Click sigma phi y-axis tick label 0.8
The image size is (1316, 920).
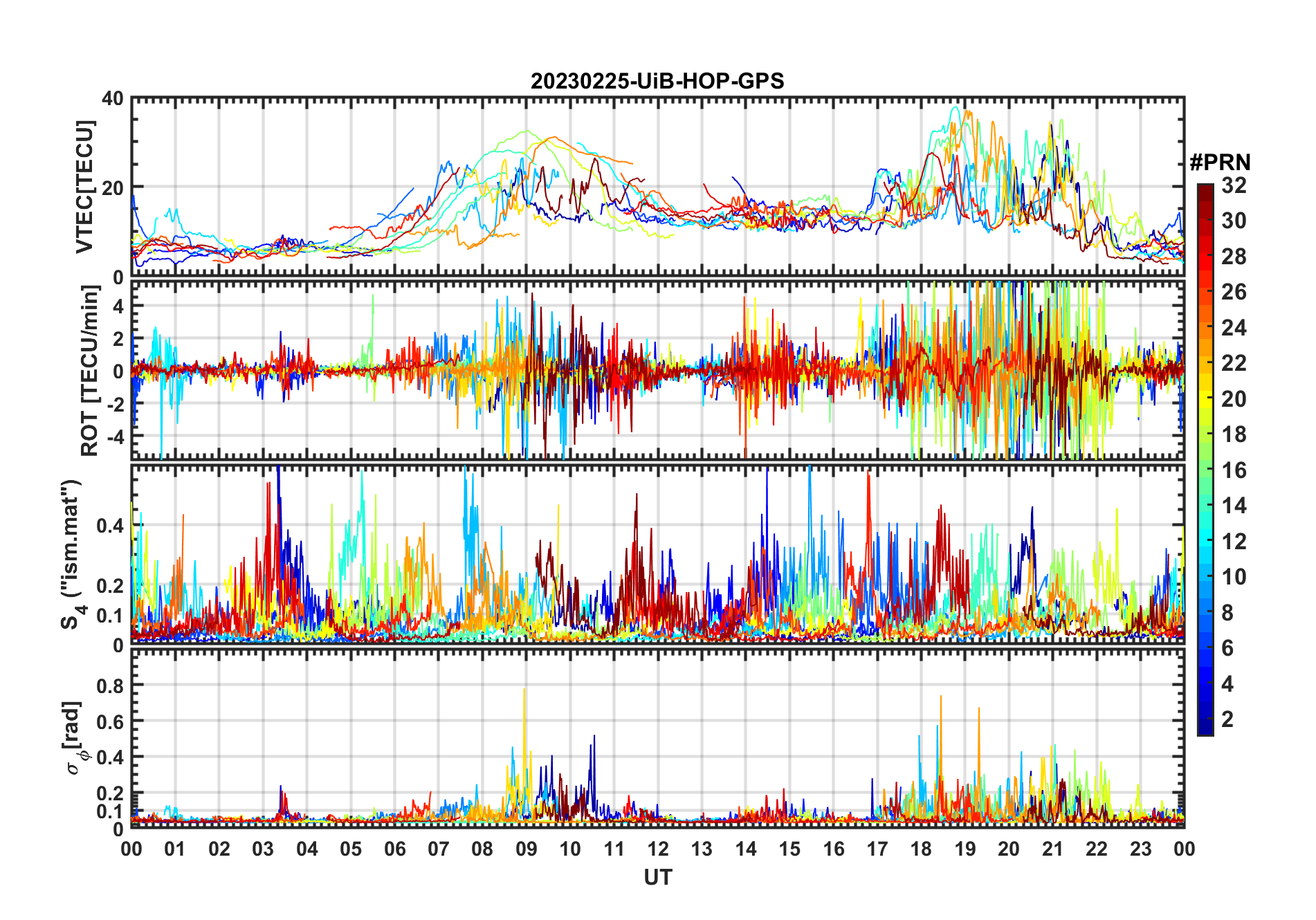click(x=110, y=686)
